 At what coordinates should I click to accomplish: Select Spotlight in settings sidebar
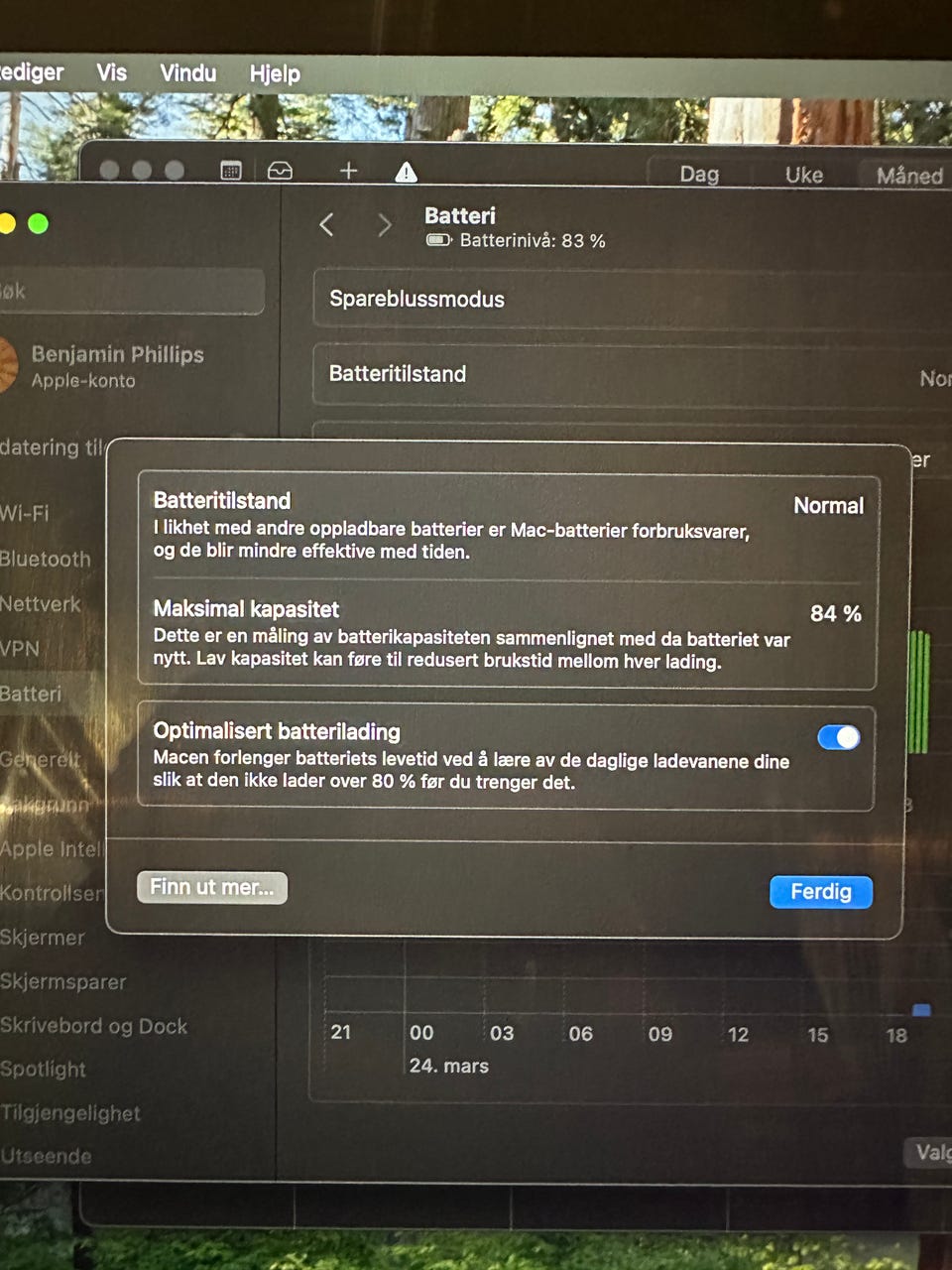44,1070
